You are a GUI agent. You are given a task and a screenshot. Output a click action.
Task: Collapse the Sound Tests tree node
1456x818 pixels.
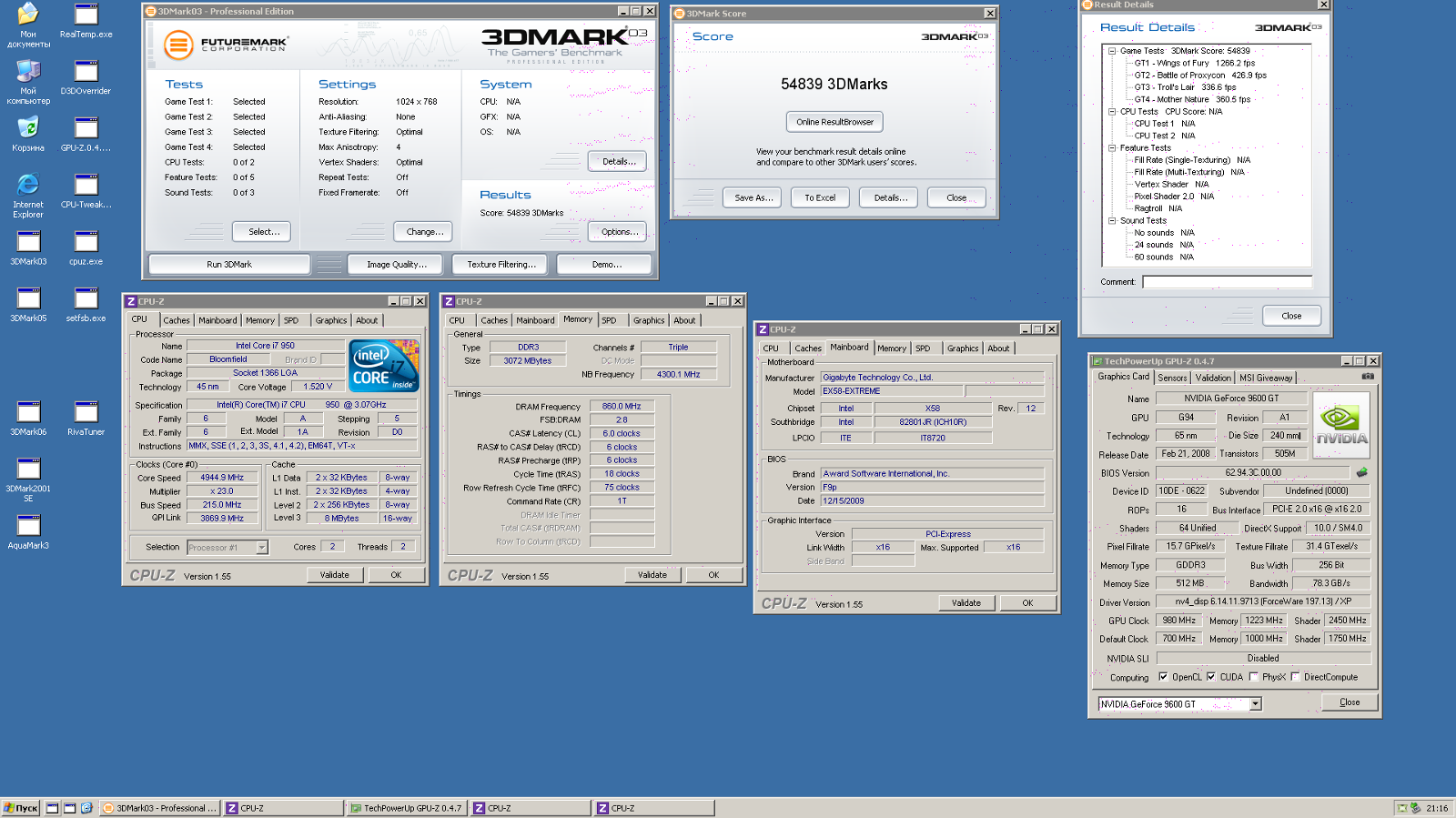tap(1112, 220)
